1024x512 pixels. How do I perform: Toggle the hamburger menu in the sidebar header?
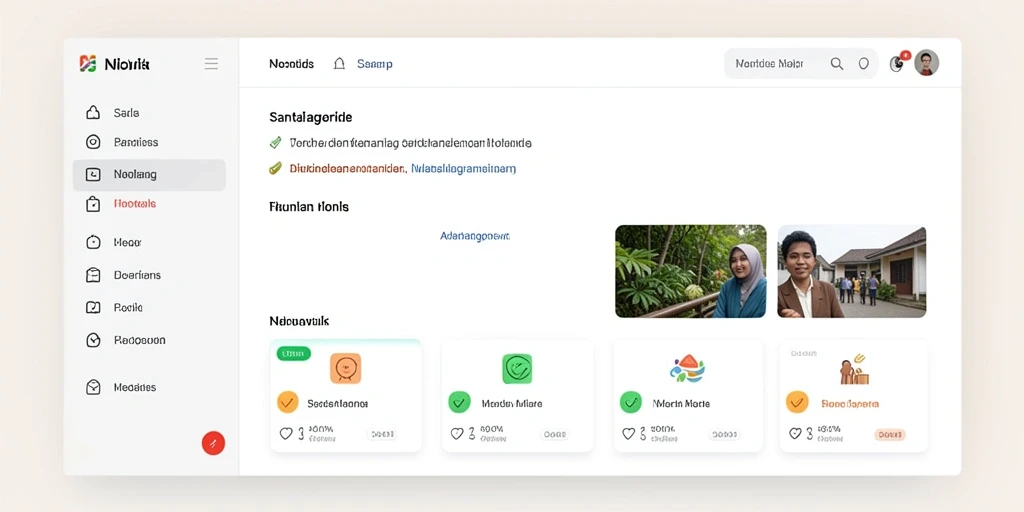pyautogui.click(x=211, y=63)
